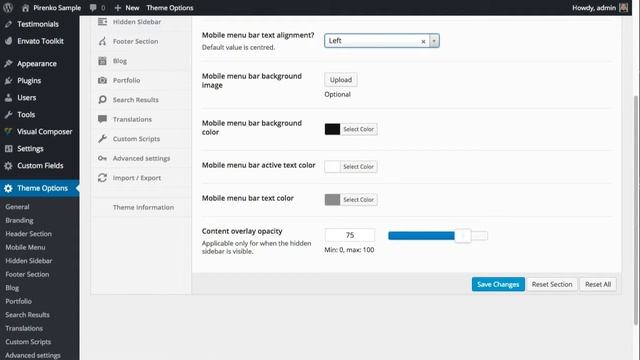Image resolution: width=640 pixels, height=360 pixels.
Task: Click the Custom Scripts wrench icon
Action: 102,139
